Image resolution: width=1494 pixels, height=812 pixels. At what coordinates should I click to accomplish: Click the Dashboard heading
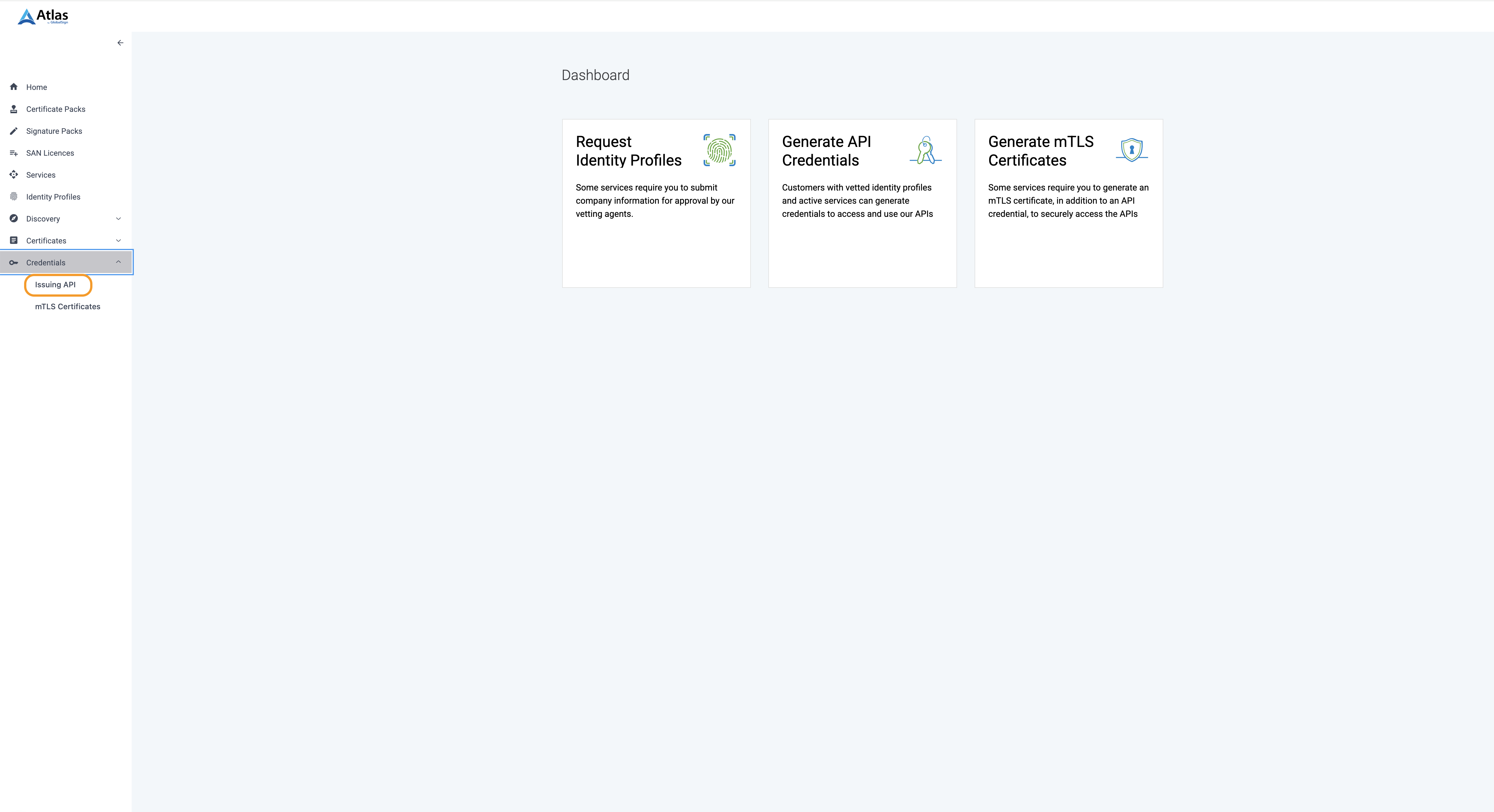point(595,75)
